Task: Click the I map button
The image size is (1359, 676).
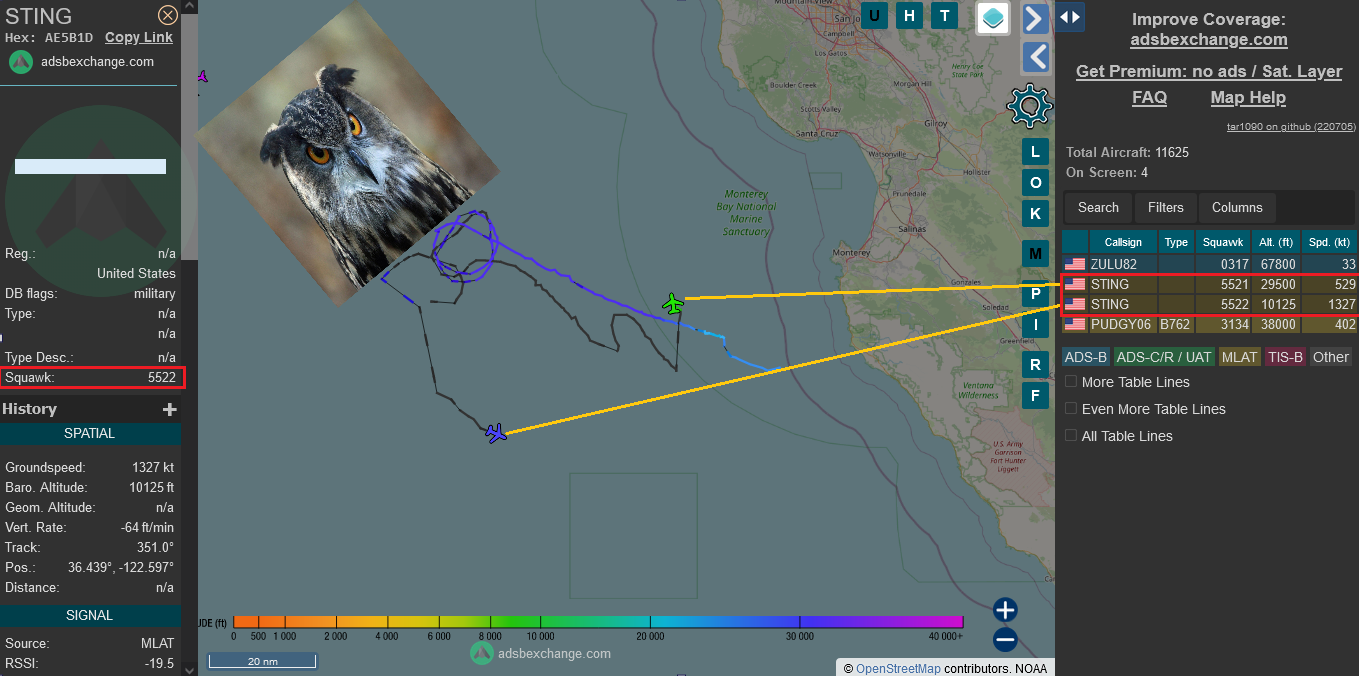Action: [x=1035, y=325]
